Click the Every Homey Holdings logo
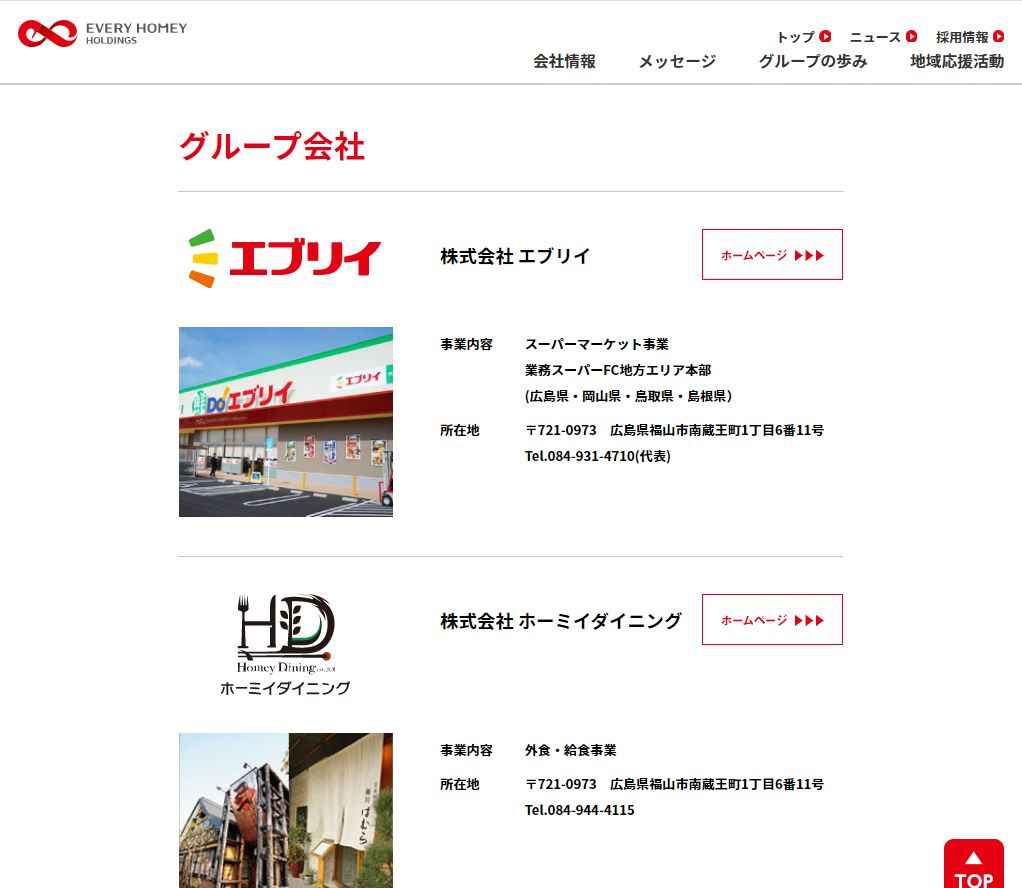This screenshot has width=1022, height=888. coord(102,33)
